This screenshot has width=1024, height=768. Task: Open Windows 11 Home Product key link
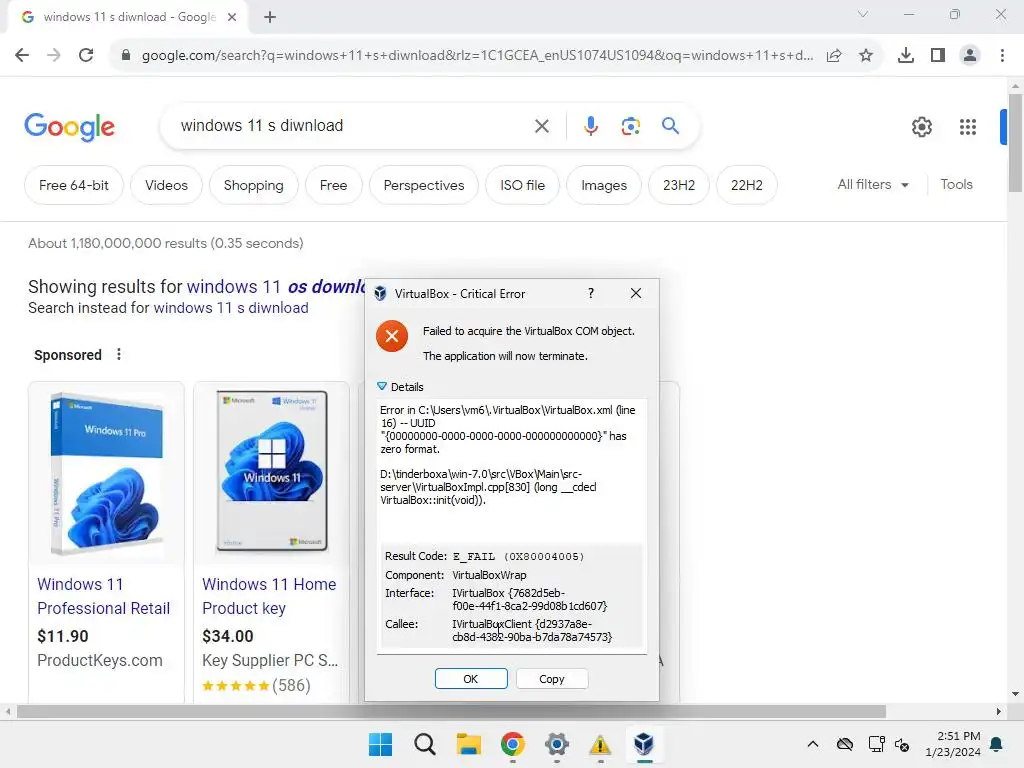(x=268, y=596)
